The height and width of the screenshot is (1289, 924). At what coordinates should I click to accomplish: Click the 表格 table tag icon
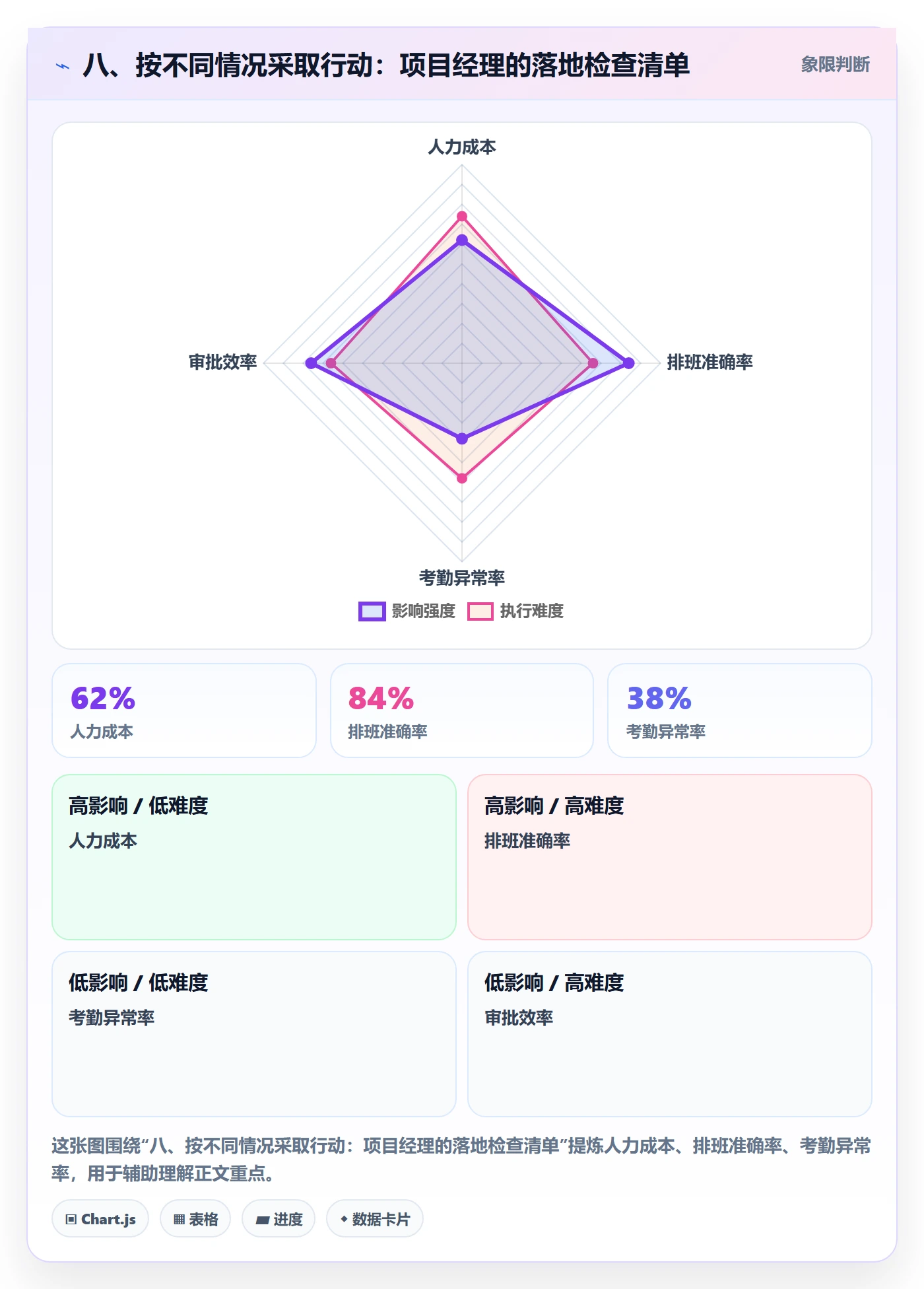pyautogui.click(x=179, y=1219)
